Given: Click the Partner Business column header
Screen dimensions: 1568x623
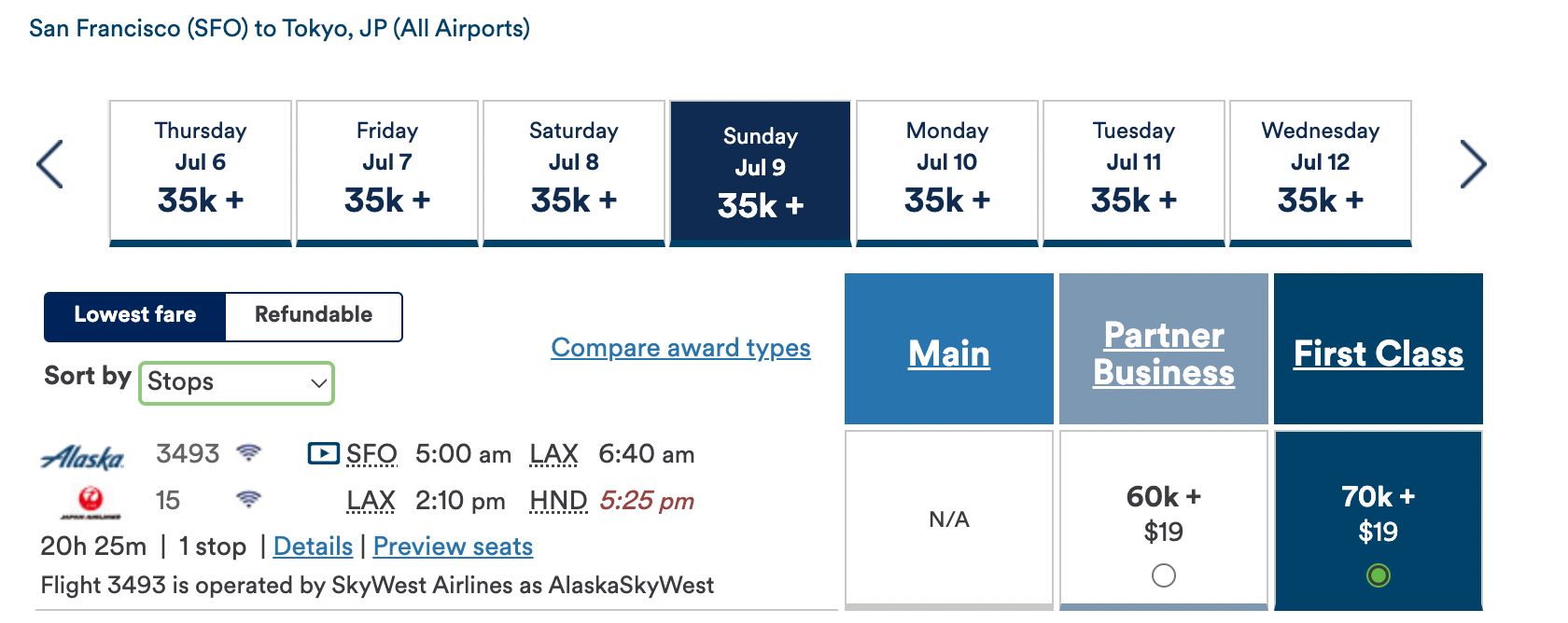Looking at the screenshot, I should (1164, 353).
